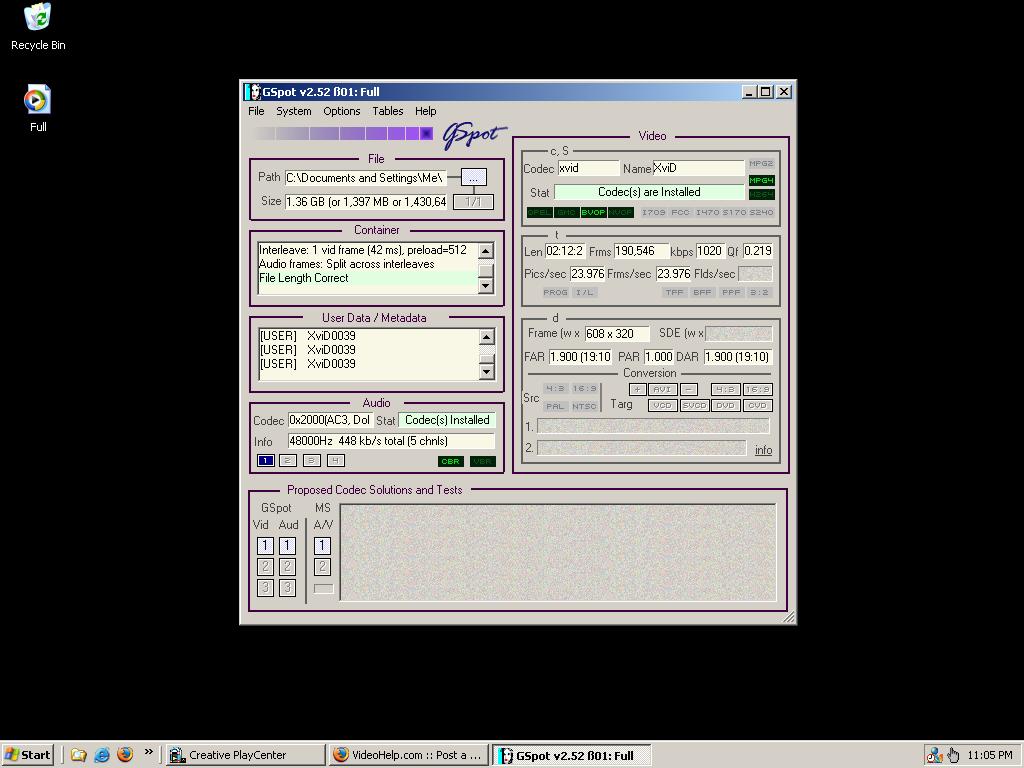1024x768 pixels.
Task: Click the green CBR audio indicator
Action: [x=451, y=461]
